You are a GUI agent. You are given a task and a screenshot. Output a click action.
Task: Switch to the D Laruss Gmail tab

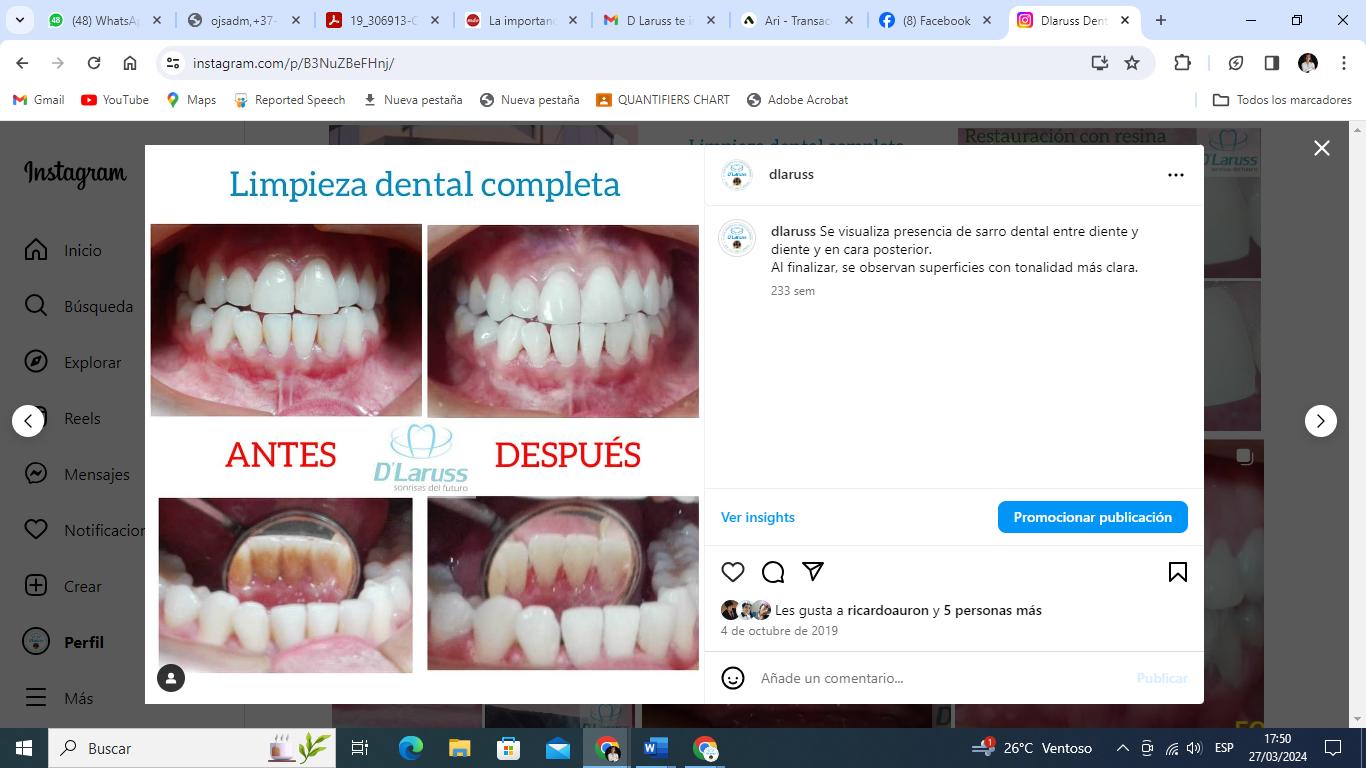pos(662,20)
